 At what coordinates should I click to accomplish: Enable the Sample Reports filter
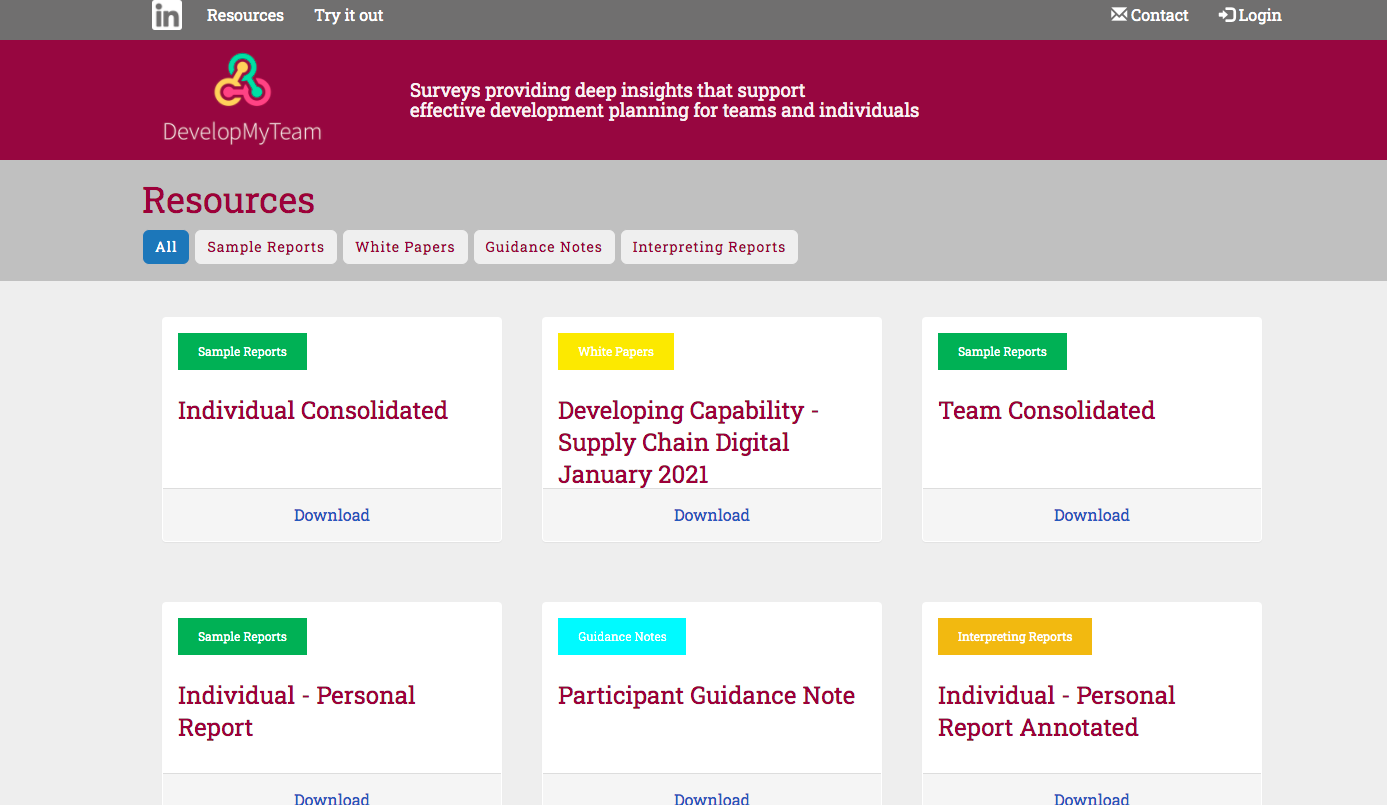click(x=265, y=247)
